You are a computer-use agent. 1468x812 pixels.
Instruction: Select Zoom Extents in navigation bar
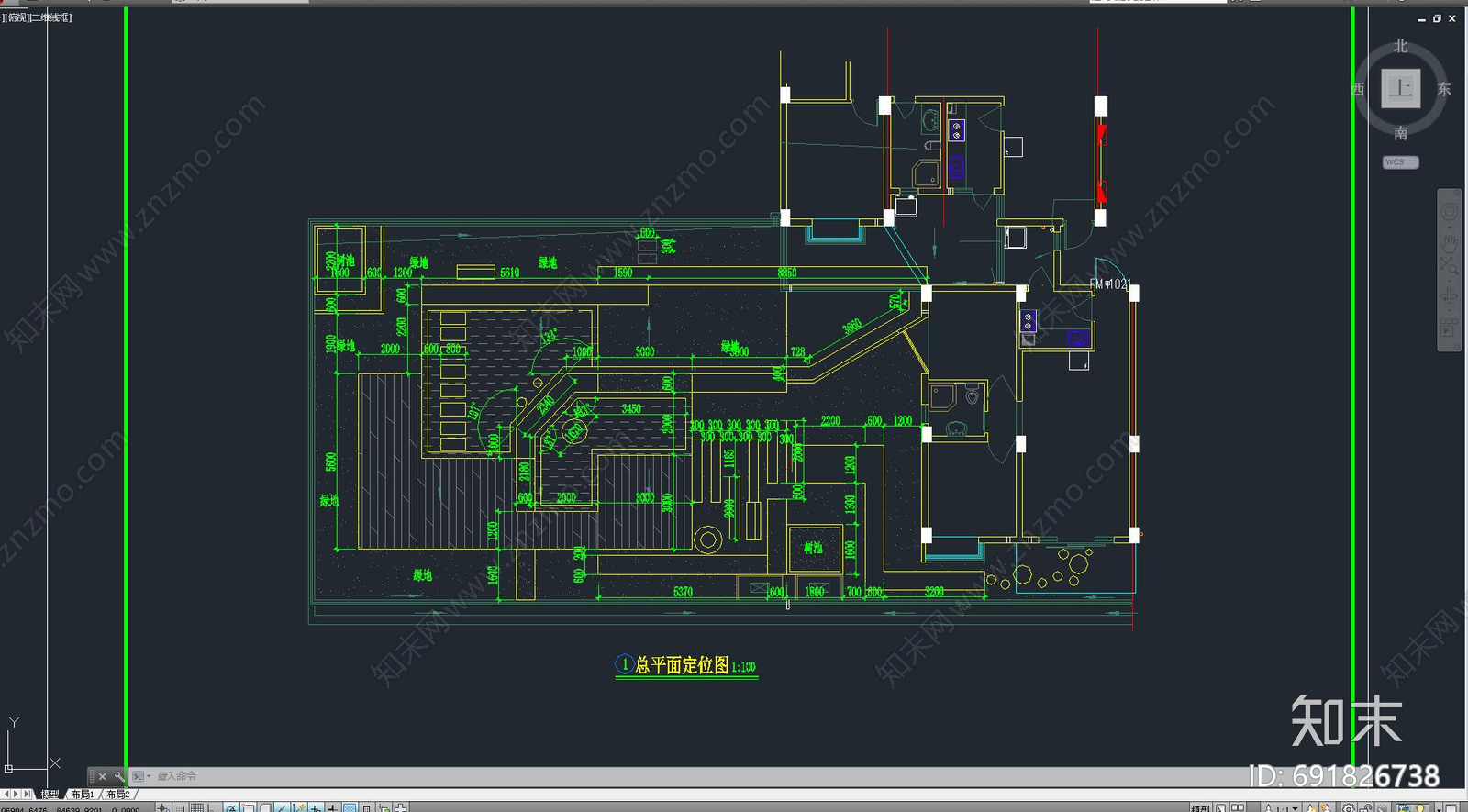[1449, 266]
